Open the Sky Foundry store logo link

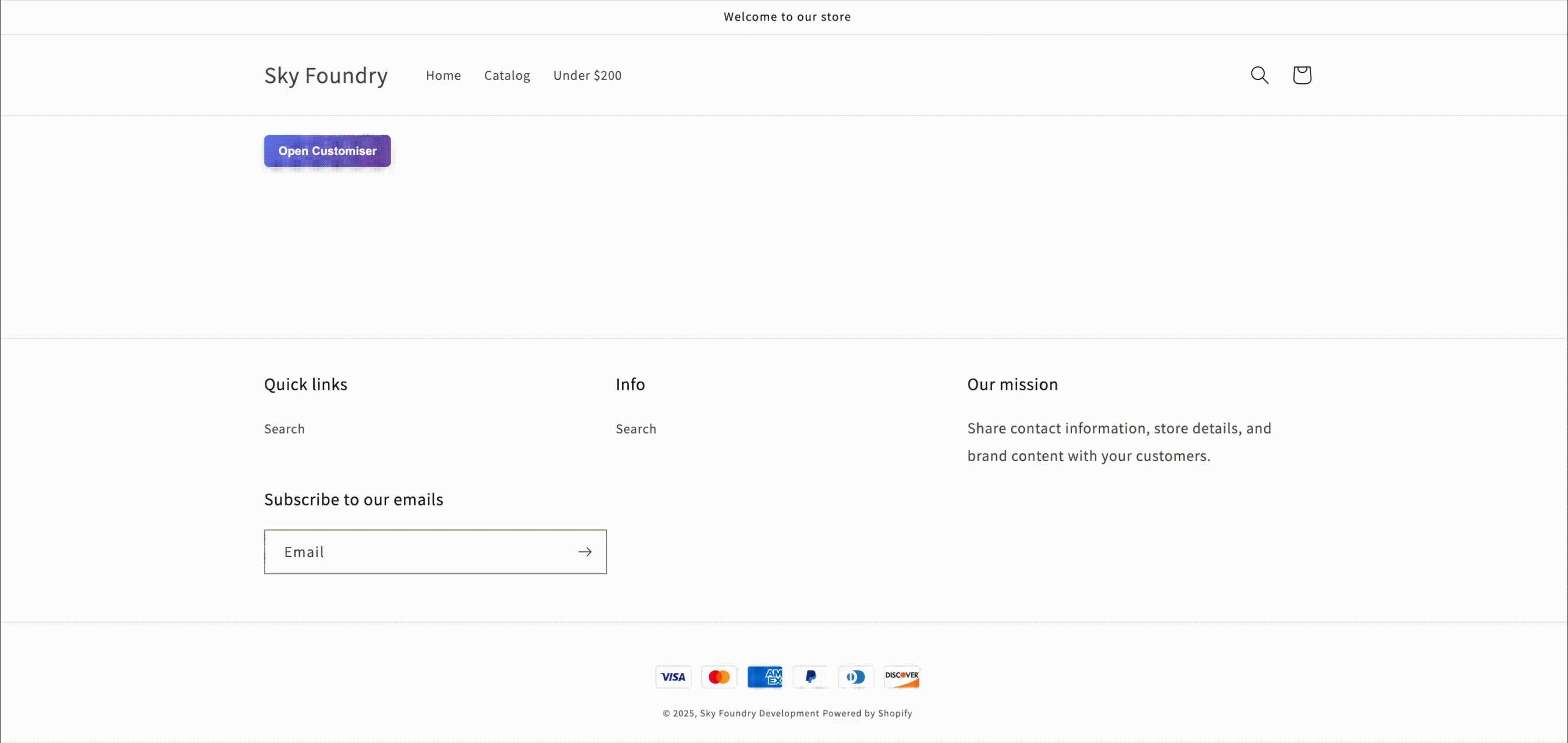click(x=326, y=75)
